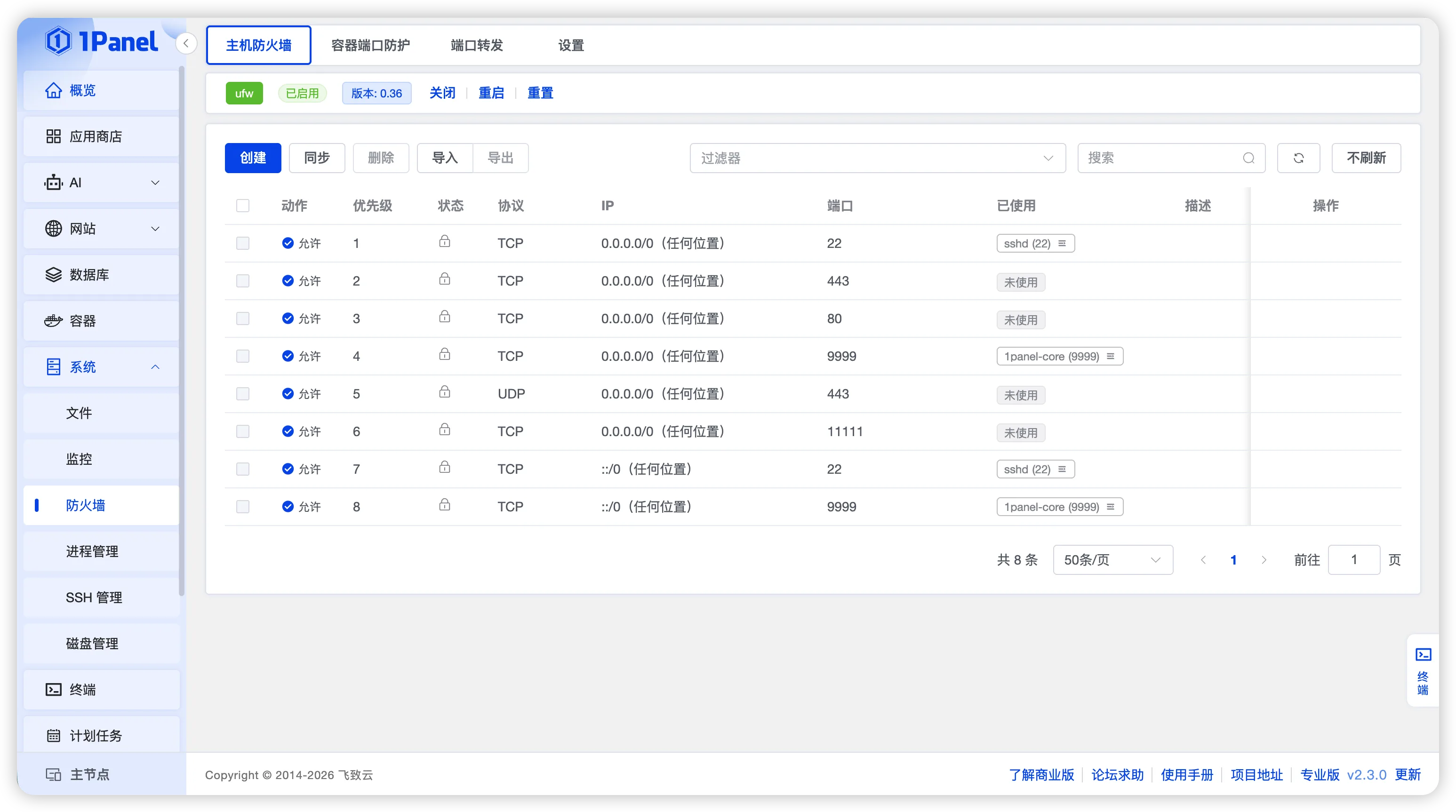The width and height of the screenshot is (1456, 812).
Task: Open the 不刷新 auto-refresh selector
Action: (1366, 158)
